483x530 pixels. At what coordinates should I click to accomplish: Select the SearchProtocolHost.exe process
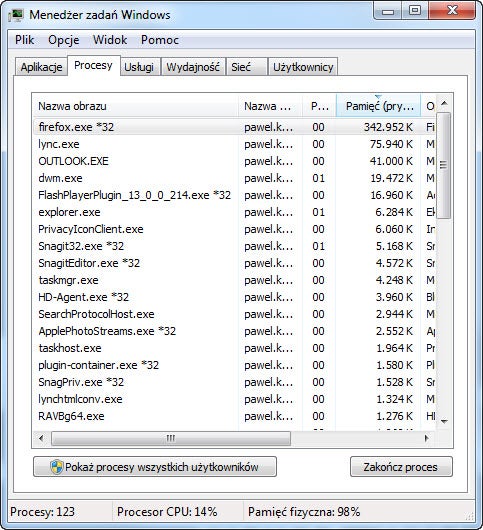point(235,314)
